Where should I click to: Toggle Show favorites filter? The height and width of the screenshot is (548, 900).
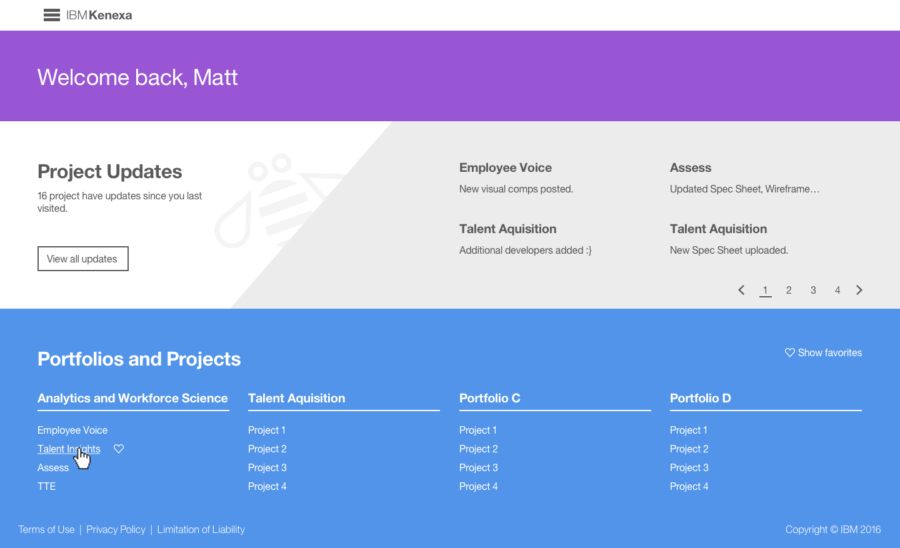click(x=823, y=353)
